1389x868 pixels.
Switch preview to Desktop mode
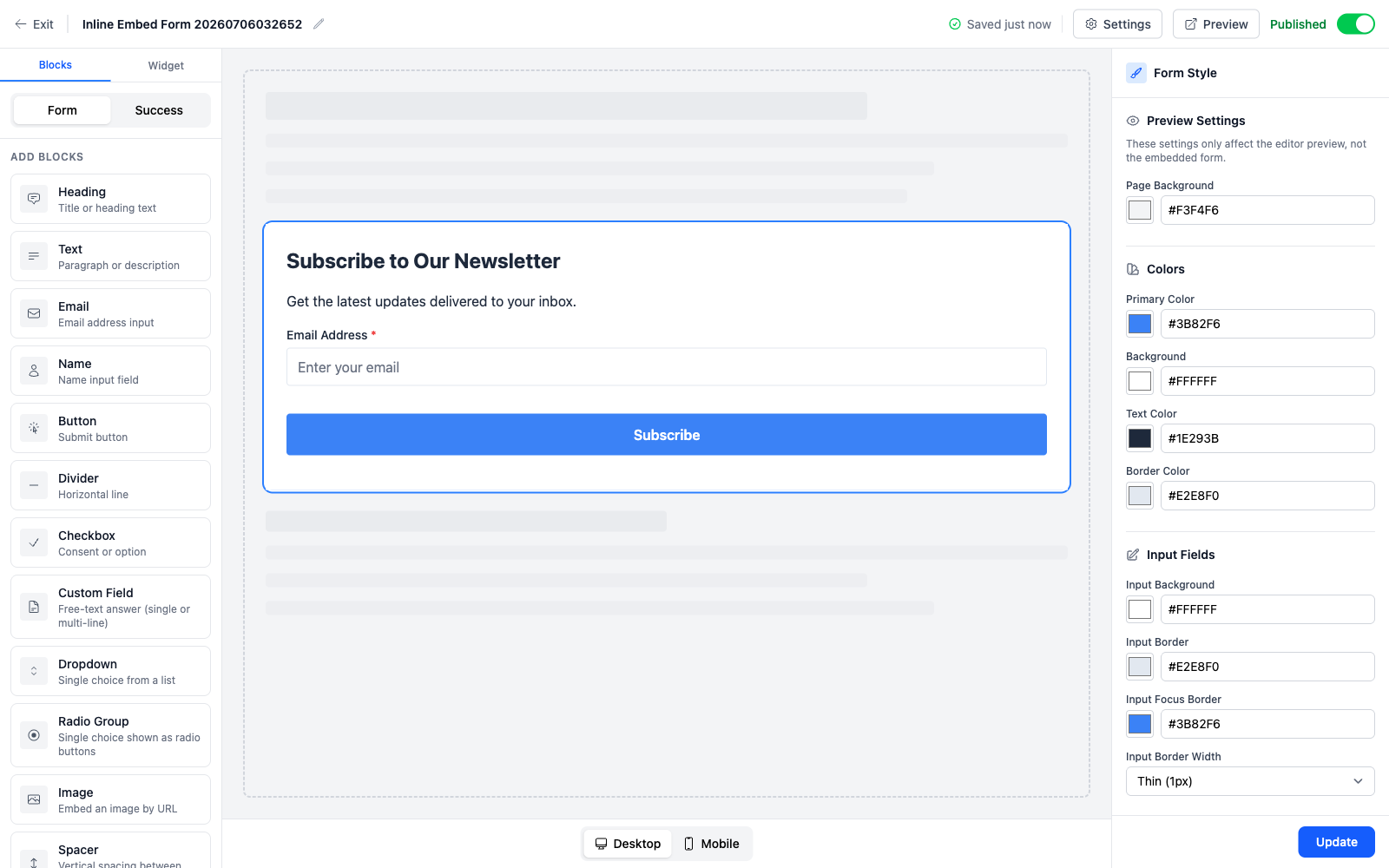pyautogui.click(x=628, y=844)
